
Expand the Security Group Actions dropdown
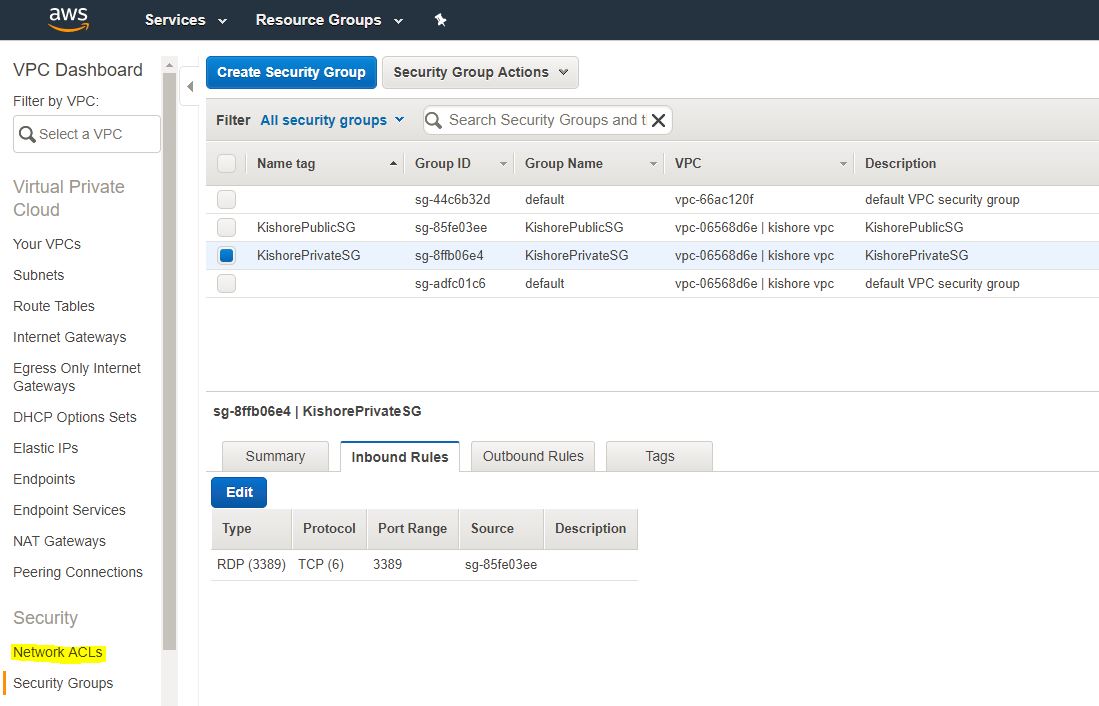[x=480, y=72]
